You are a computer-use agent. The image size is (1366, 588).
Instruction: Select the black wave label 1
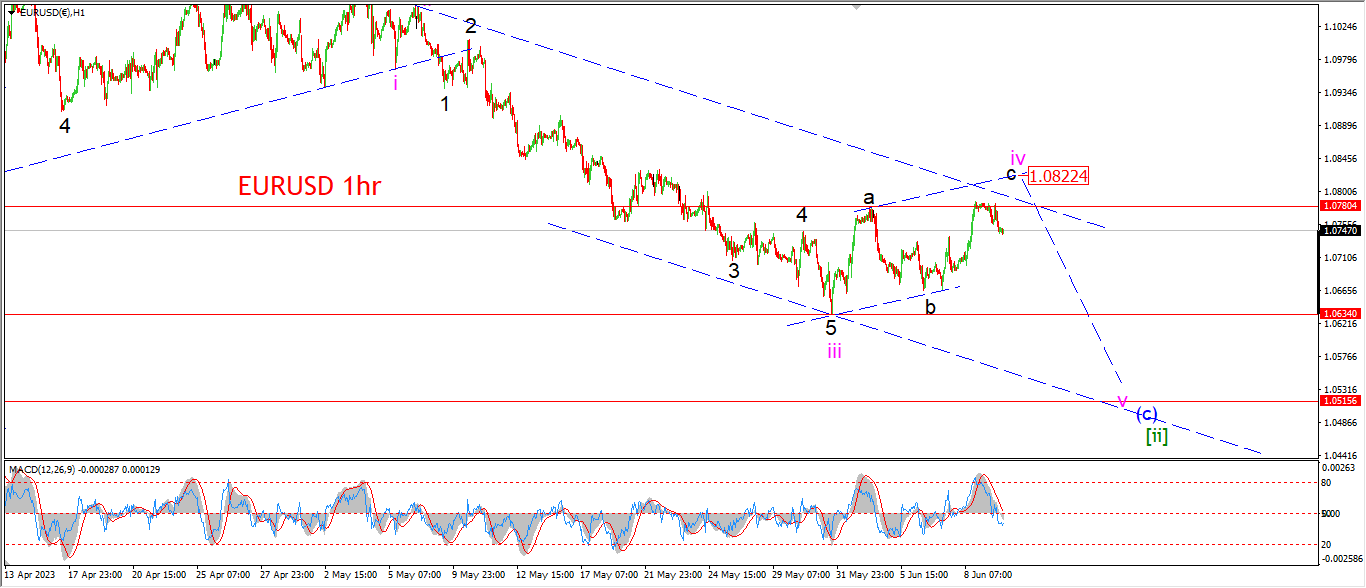(445, 103)
